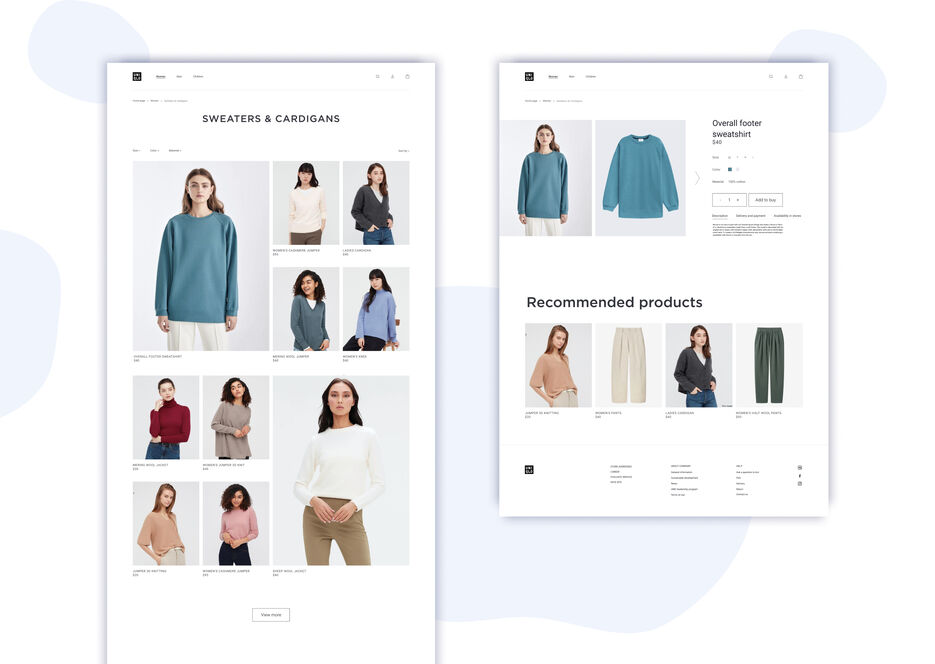This screenshot has width=935, height=664.
Task: Click the "$40" price under the product title
Action: coord(717,142)
